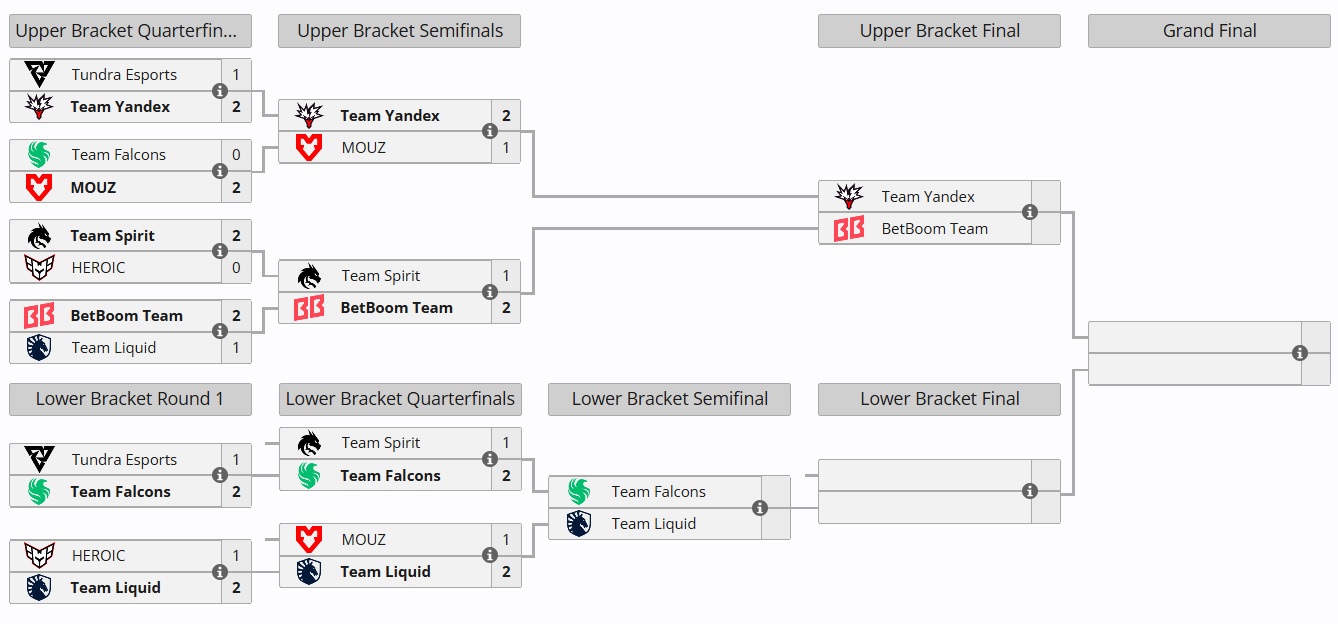
Task: Open match details for Team Yandex versus MOUZ semifinal
Action: (x=489, y=131)
